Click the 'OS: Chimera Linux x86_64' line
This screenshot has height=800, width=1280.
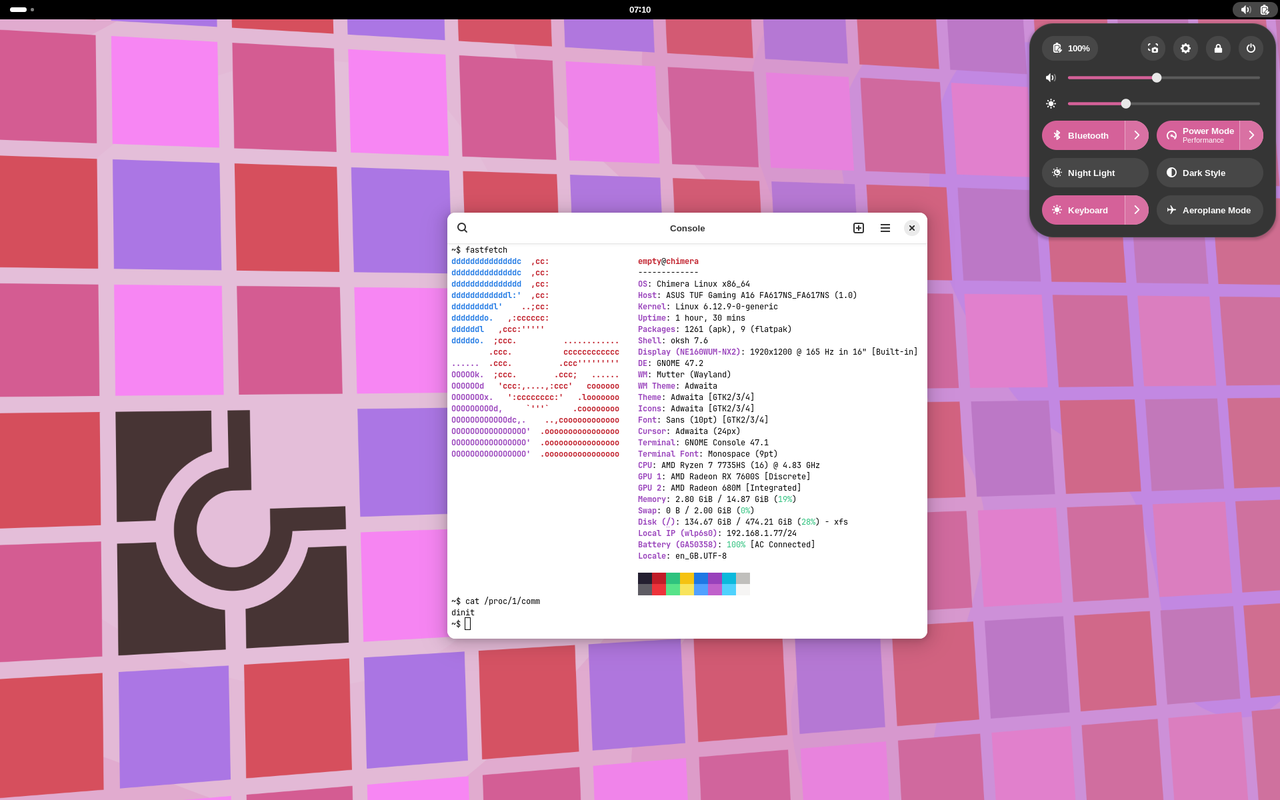(694, 284)
